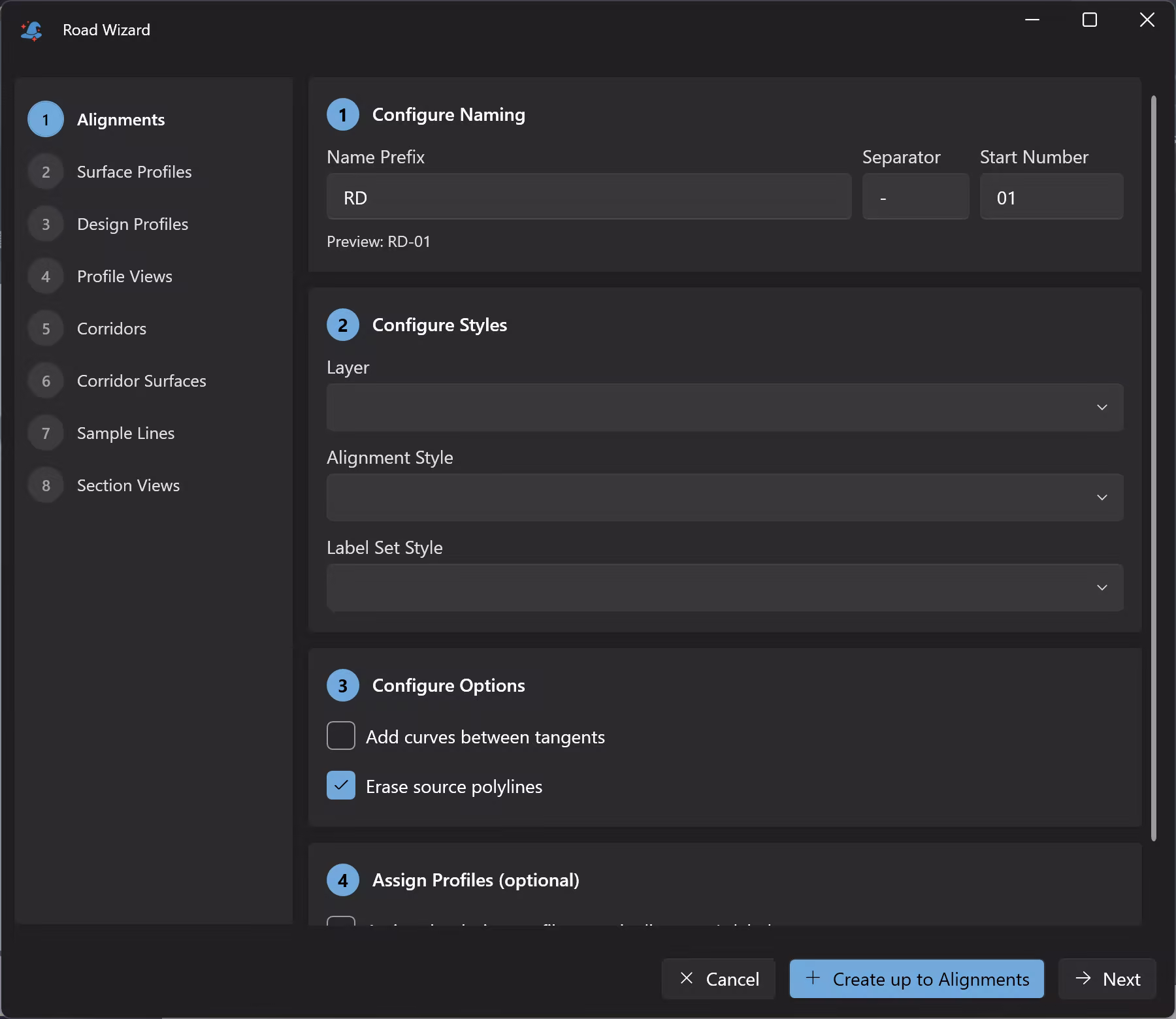Go to the Surface Profiles step
Image resolution: width=1176 pixels, height=1019 pixels.
(x=135, y=172)
